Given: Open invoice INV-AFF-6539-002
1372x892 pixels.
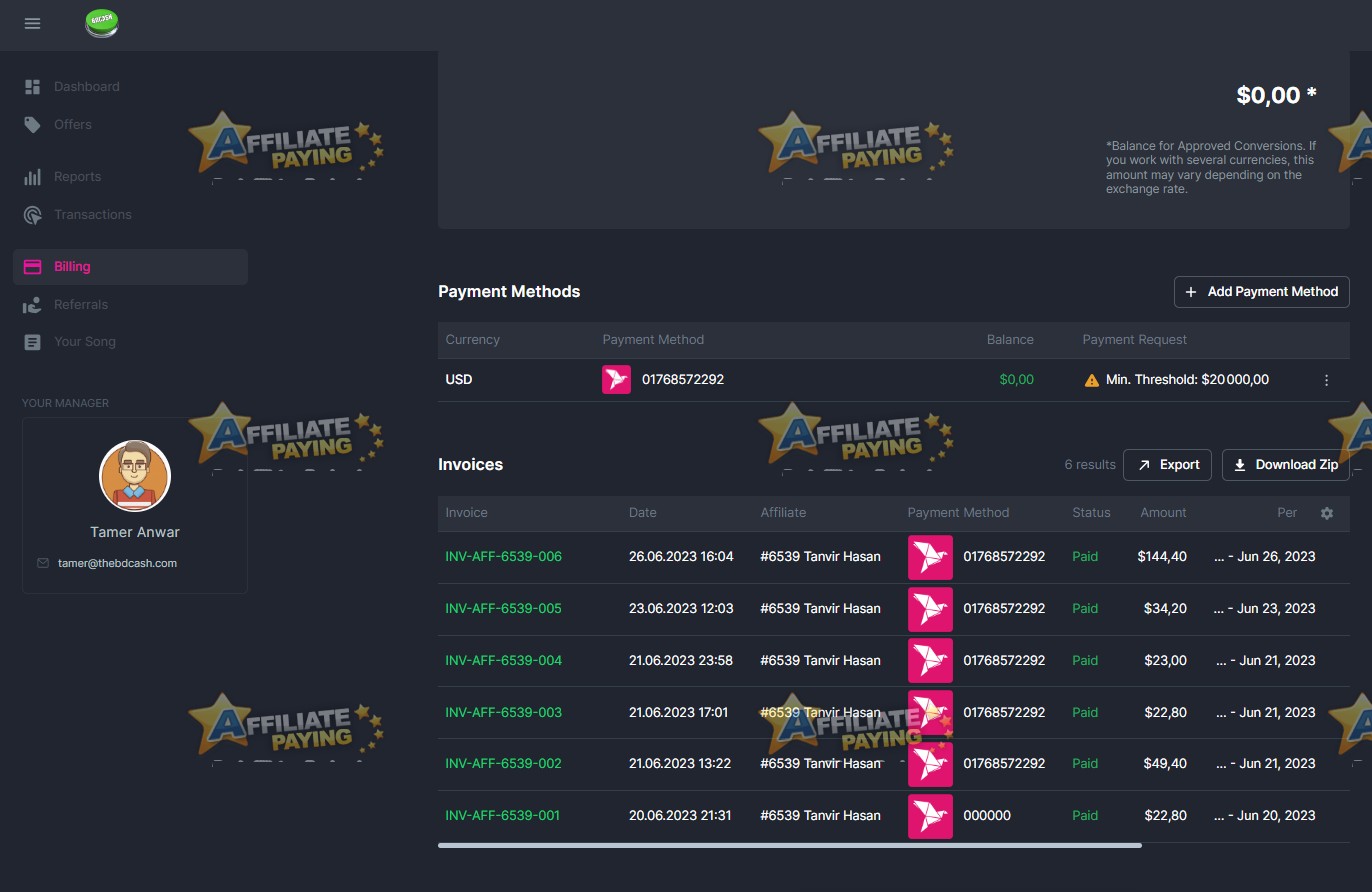Looking at the screenshot, I should [503, 764].
